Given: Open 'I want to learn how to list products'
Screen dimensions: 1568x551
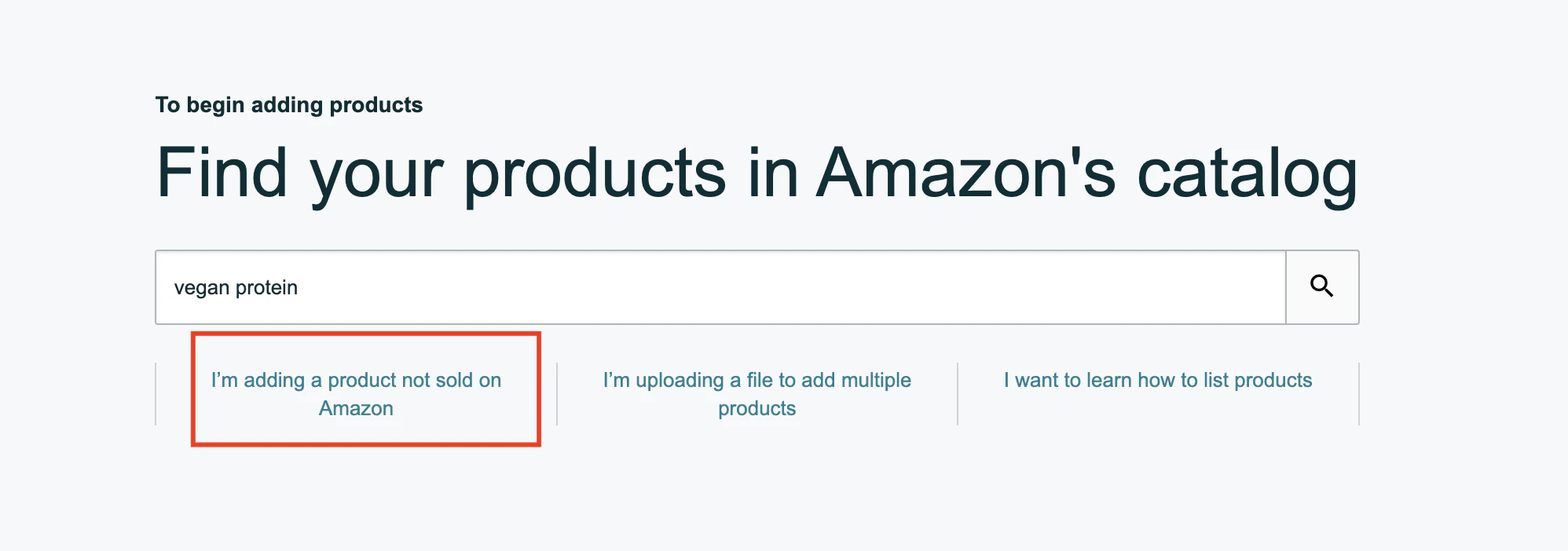Looking at the screenshot, I should click(1158, 381).
